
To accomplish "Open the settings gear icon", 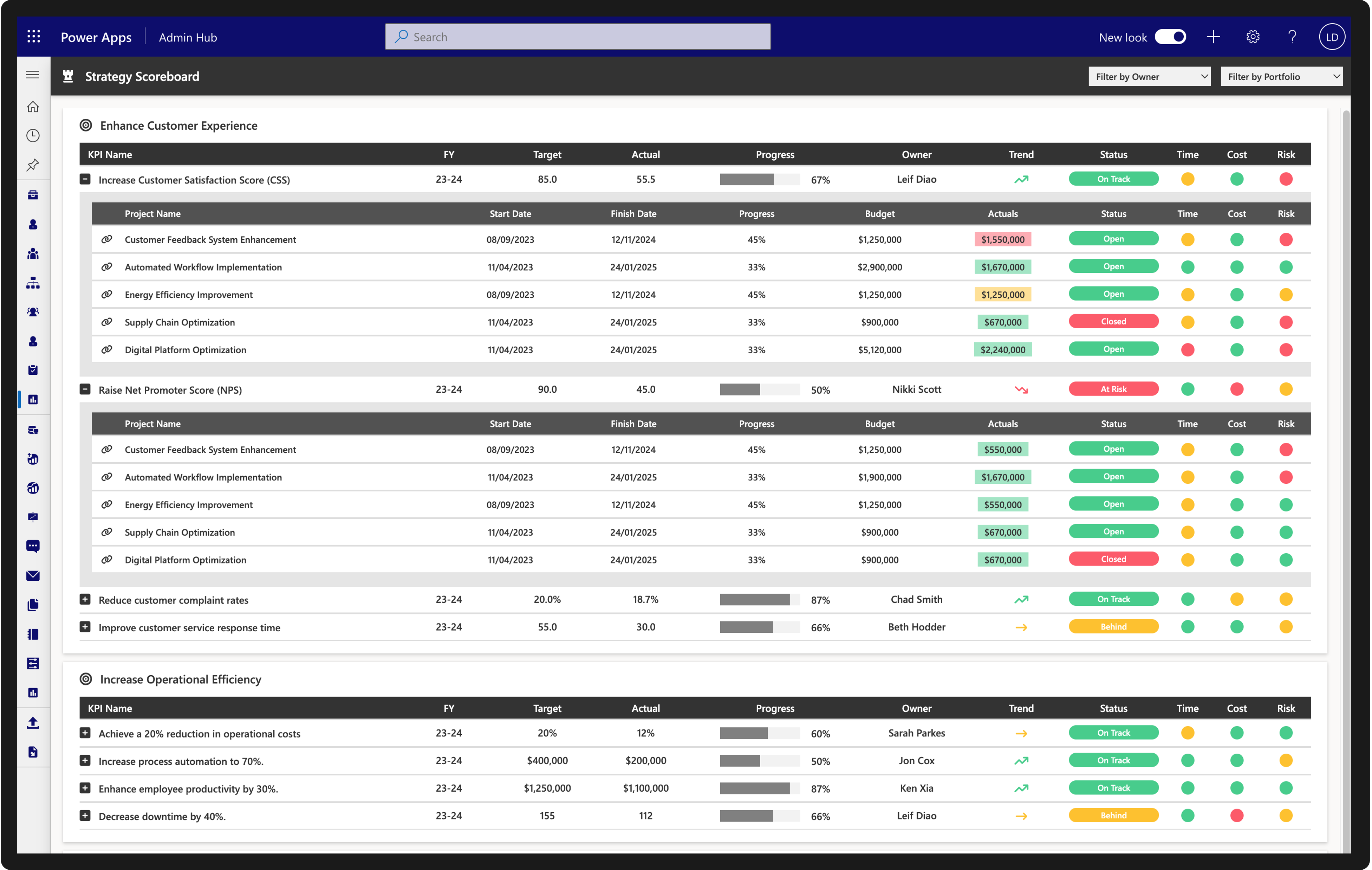I will tap(1252, 37).
